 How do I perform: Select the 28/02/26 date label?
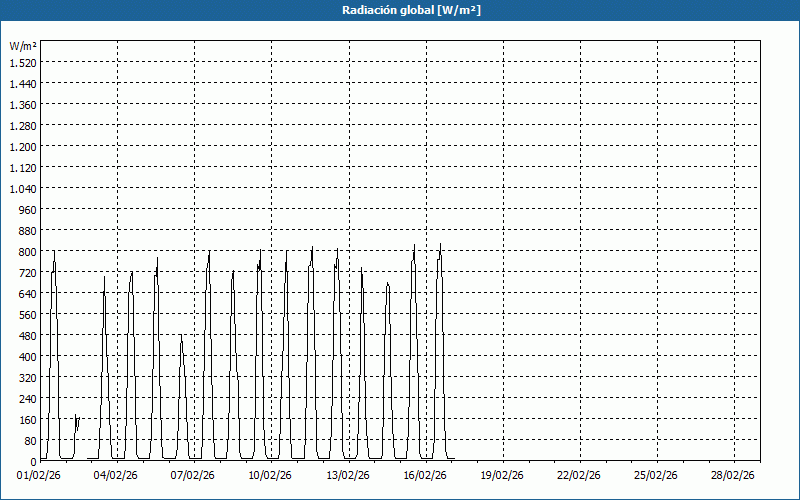pyautogui.click(x=734, y=476)
